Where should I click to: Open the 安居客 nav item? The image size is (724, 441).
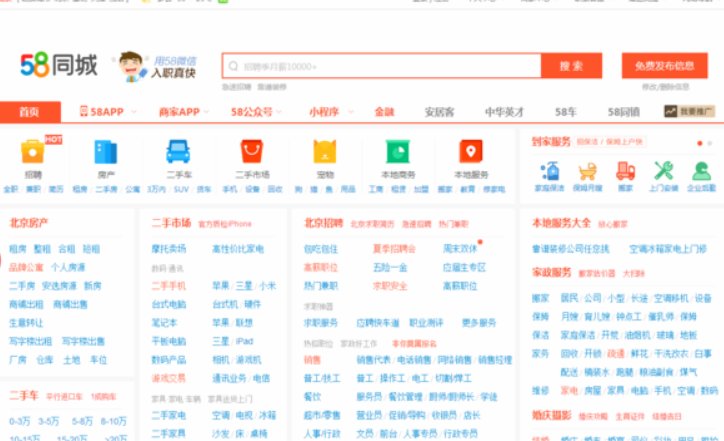[x=439, y=112]
